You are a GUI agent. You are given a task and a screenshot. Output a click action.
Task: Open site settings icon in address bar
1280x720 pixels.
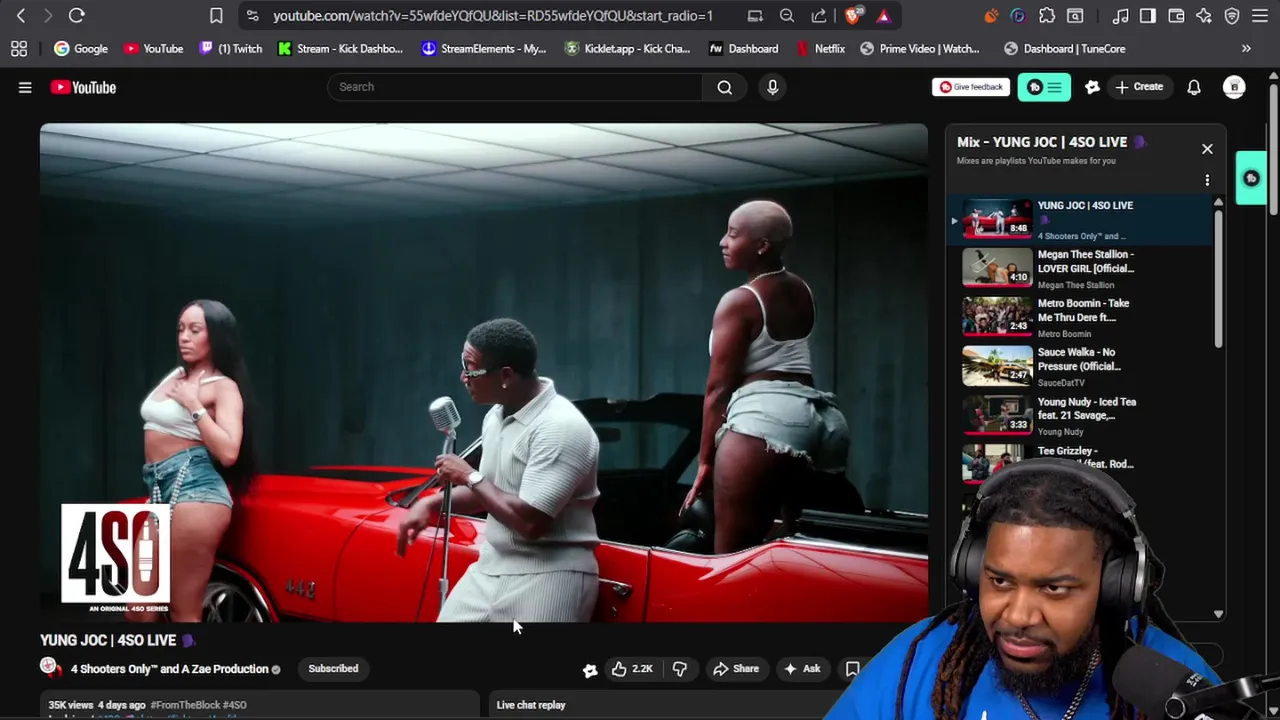click(252, 16)
